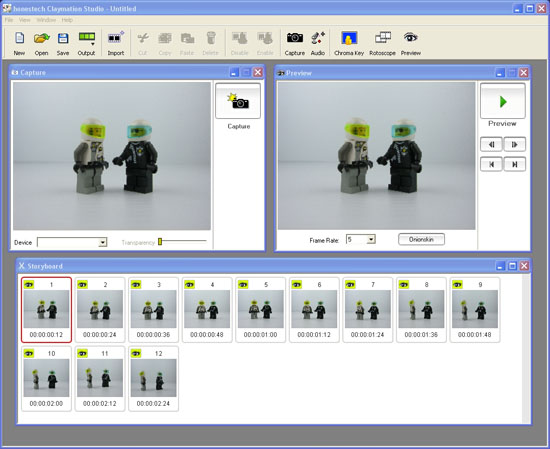Minimize the Storyboard window
The image size is (550, 449).
point(501,266)
